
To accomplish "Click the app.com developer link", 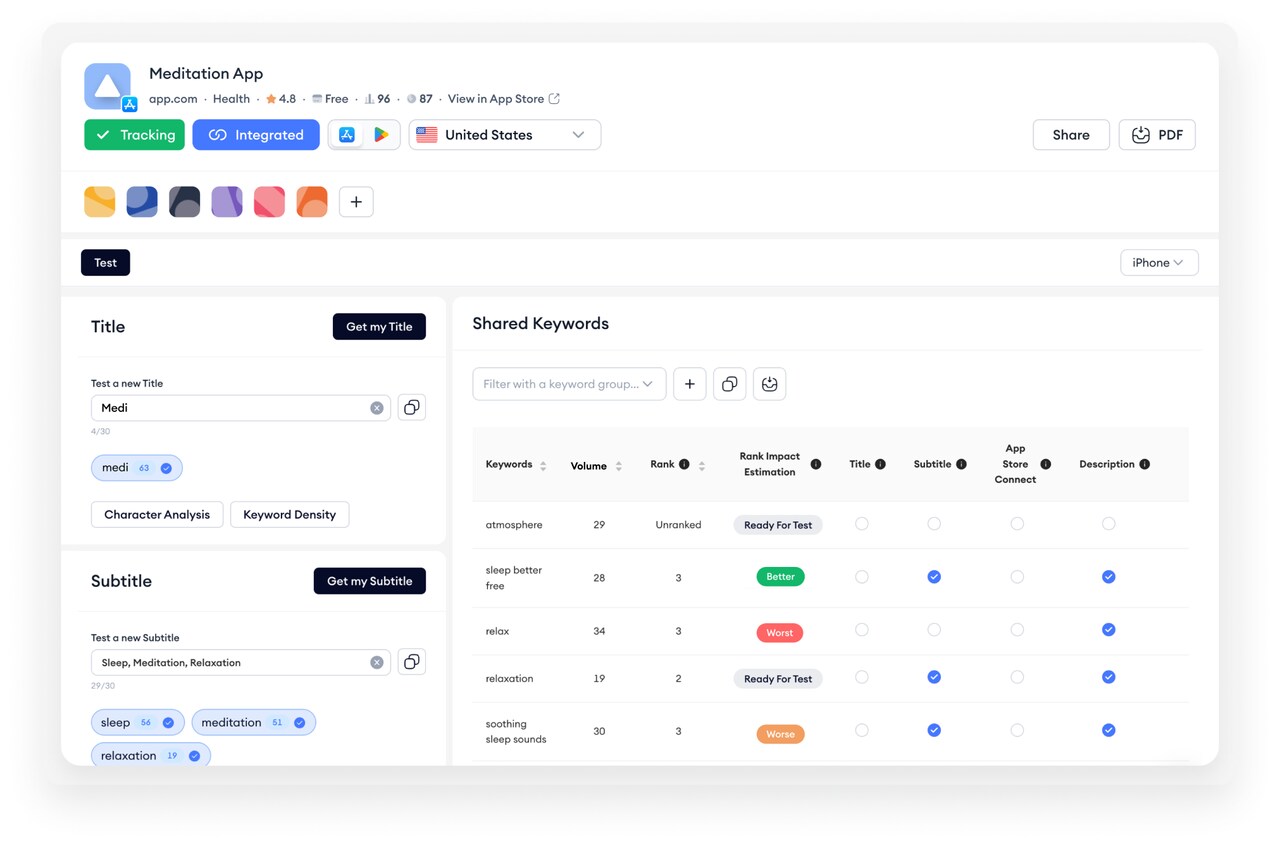I will (x=173, y=99).
